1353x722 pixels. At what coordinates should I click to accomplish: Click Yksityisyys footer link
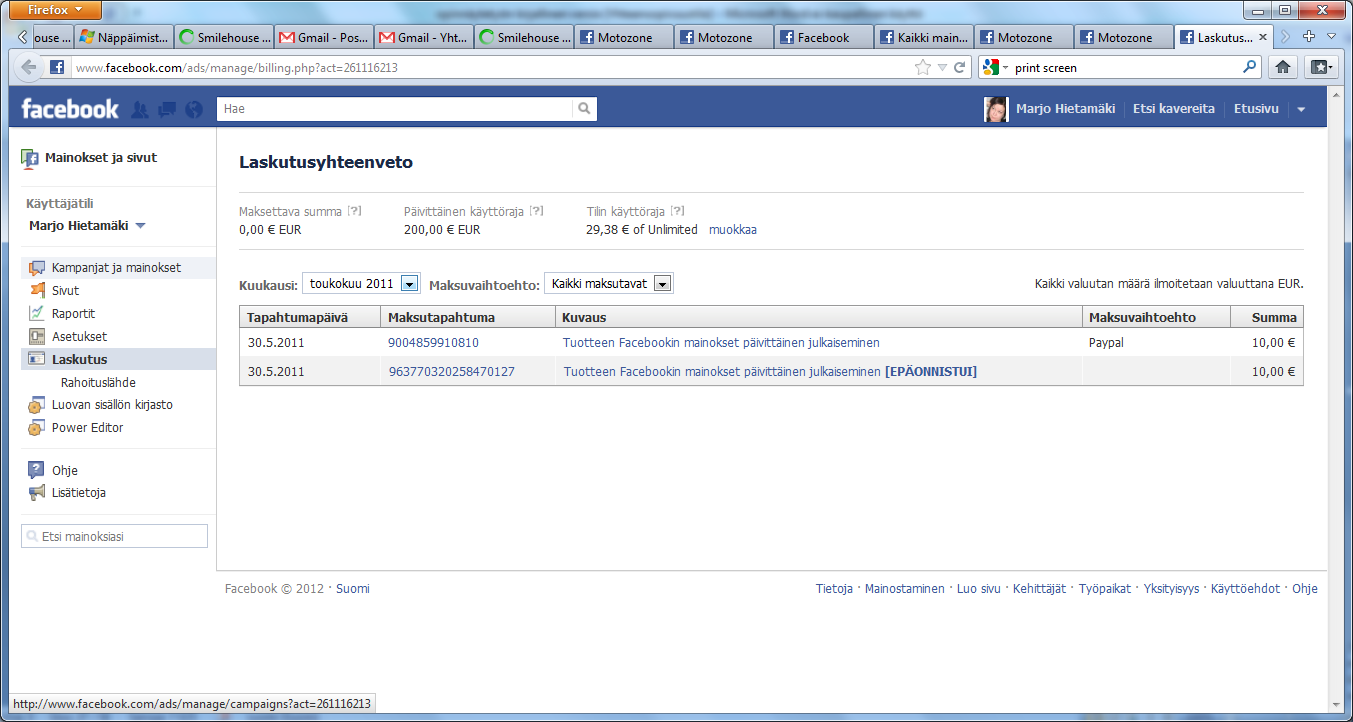tap(1171, 589)
